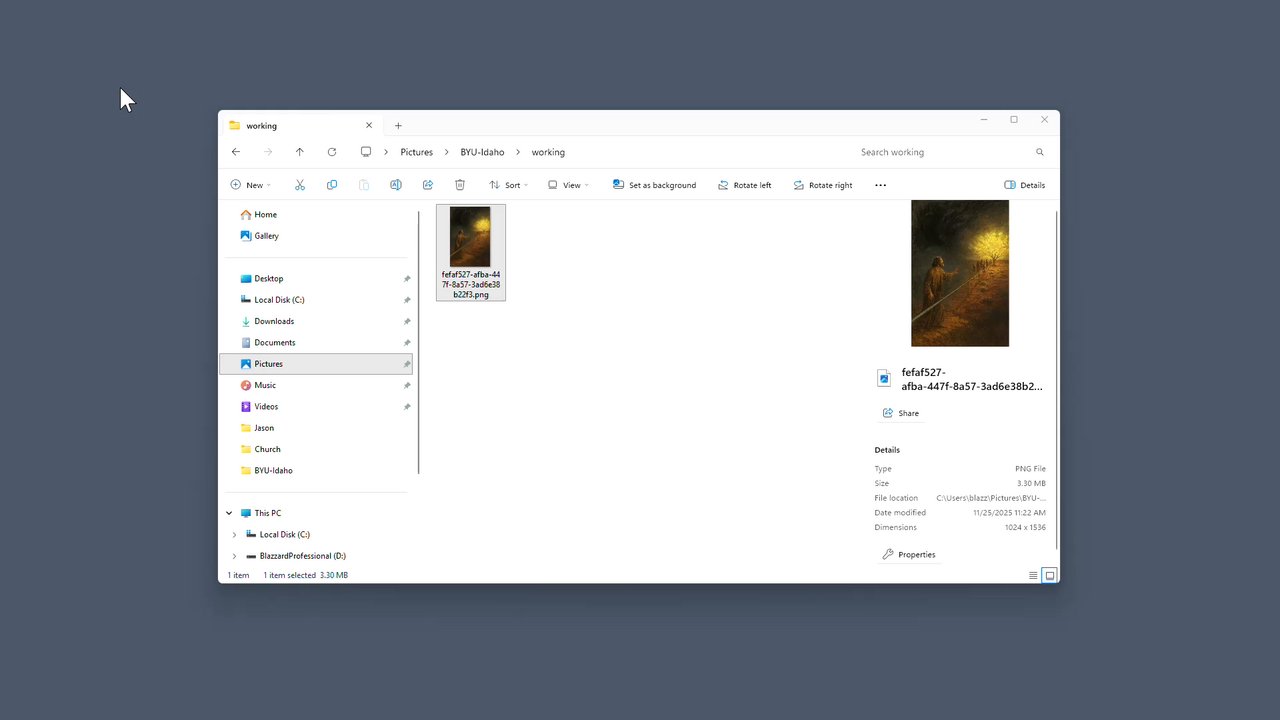1280x720 pixels.
Task: Click the Share icon in toolbar
Action: (428, 185)
